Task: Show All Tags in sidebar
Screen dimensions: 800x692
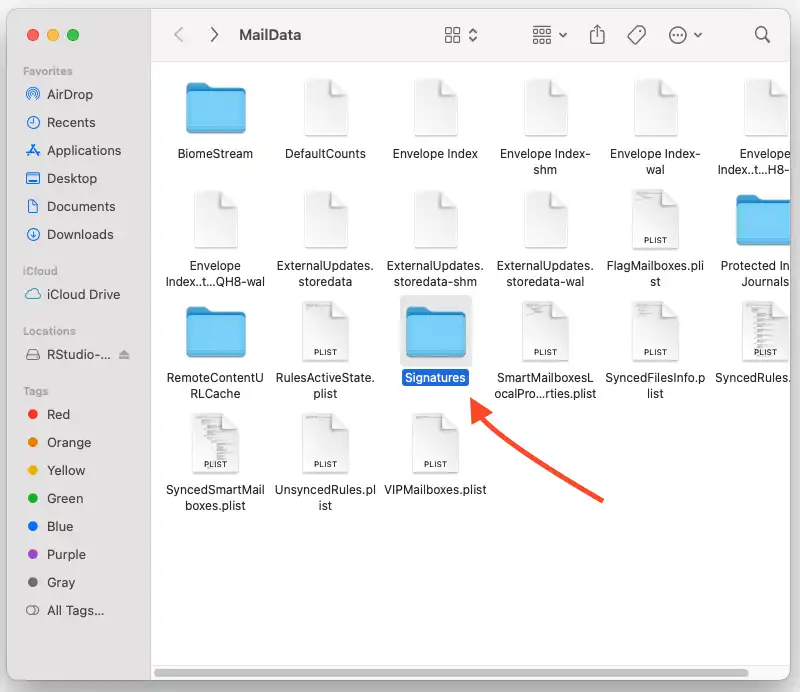Action: click(x=75, y=610)
